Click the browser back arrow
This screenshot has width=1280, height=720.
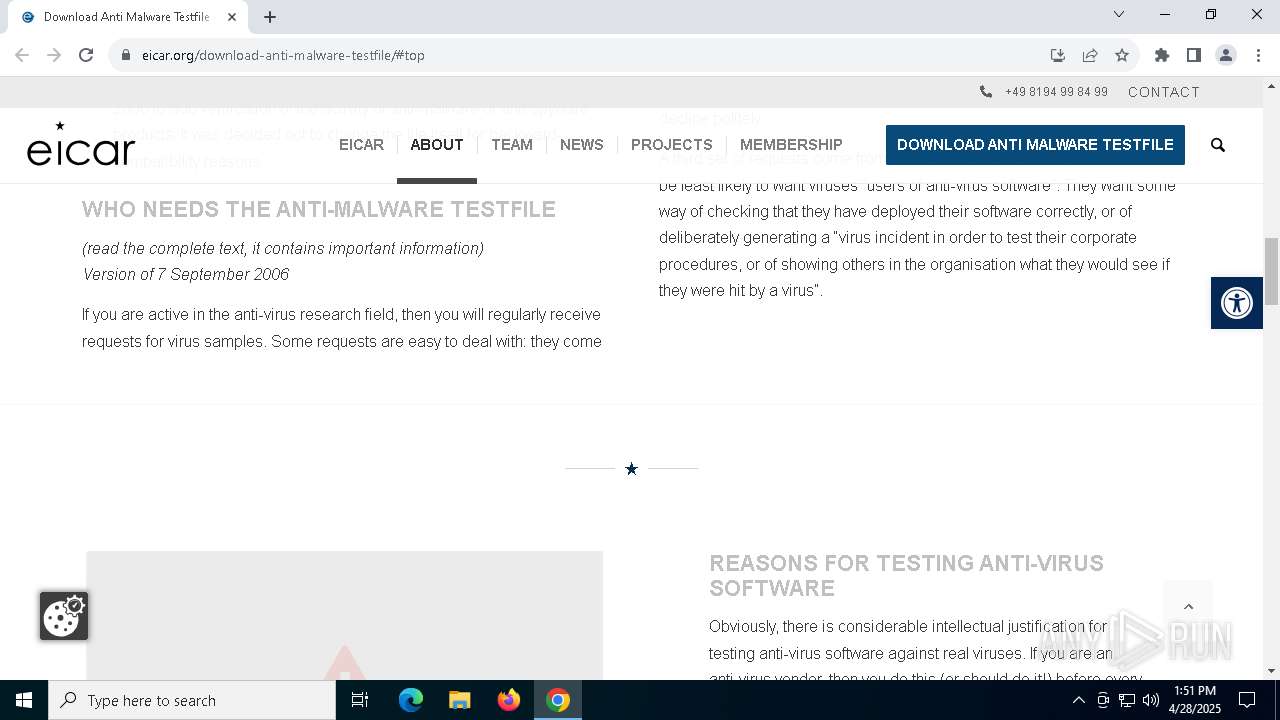22,55
